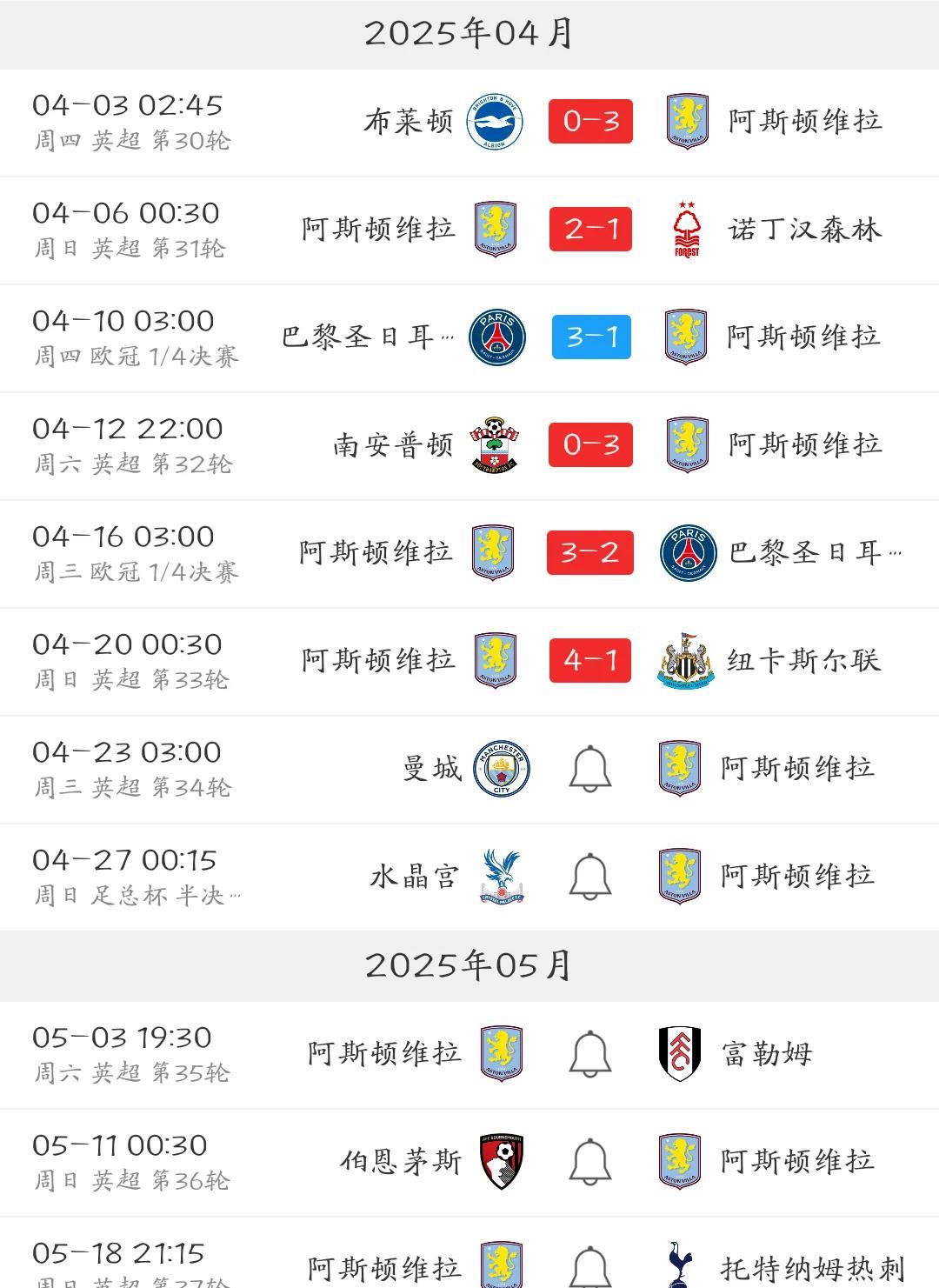Click the Manchester City club crest

(x=502, y=769)
